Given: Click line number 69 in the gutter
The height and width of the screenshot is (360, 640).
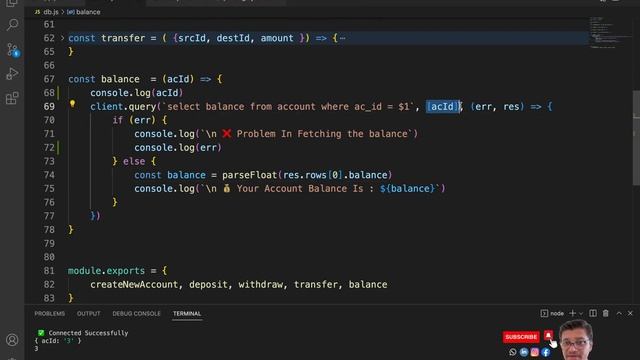Looking at the screenshot, I should pos(49,107).
